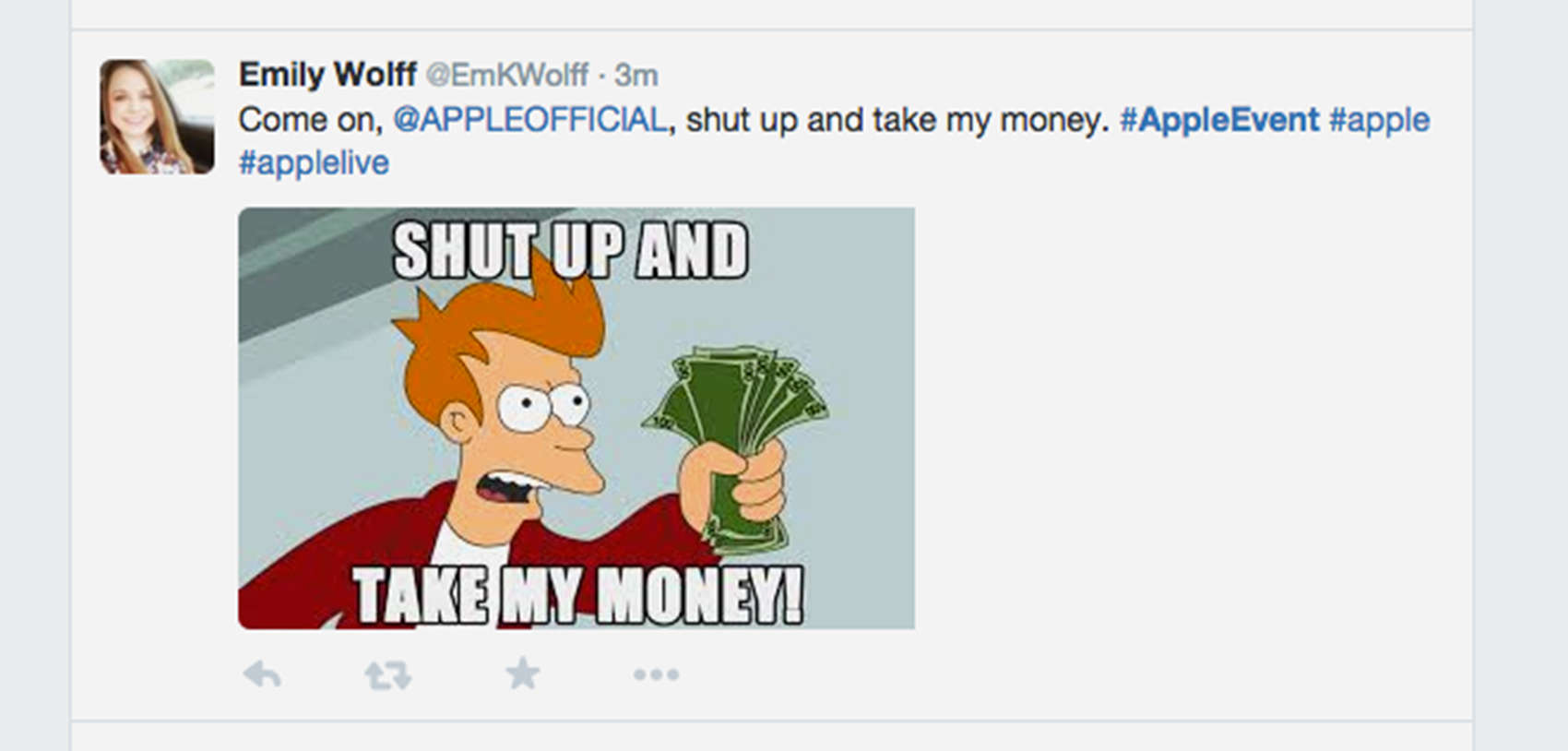Open the @EmKWolff handle link
The width and height of the screenshot is (1568, 751).
[x=506, y=76]
